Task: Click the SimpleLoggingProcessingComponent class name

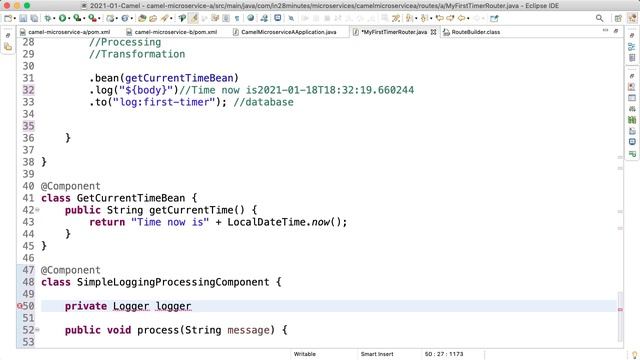Action: 173,282
